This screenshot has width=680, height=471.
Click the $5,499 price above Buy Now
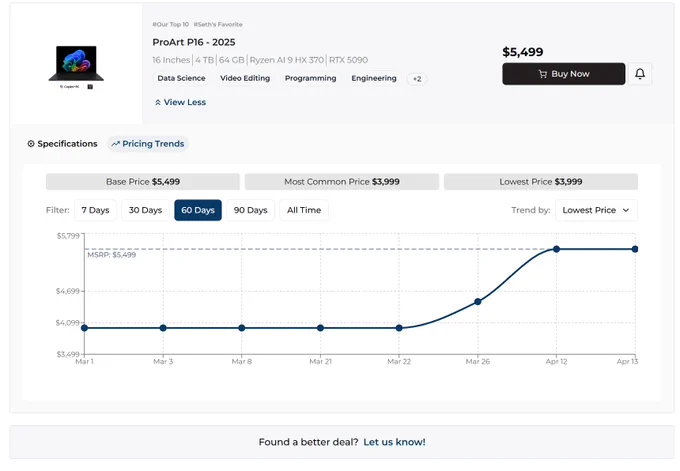coord(523,52)
